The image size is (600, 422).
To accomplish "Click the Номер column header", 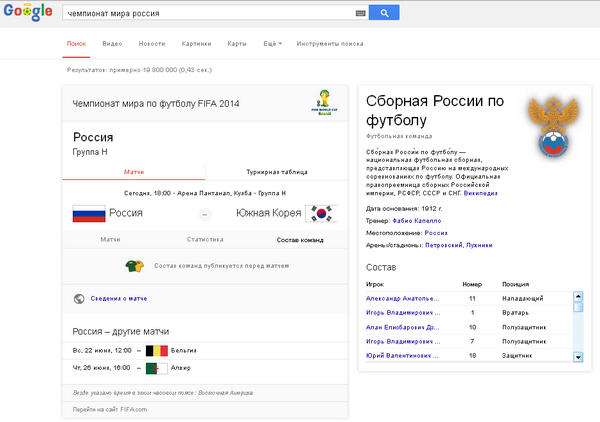I will coord(472,285).
